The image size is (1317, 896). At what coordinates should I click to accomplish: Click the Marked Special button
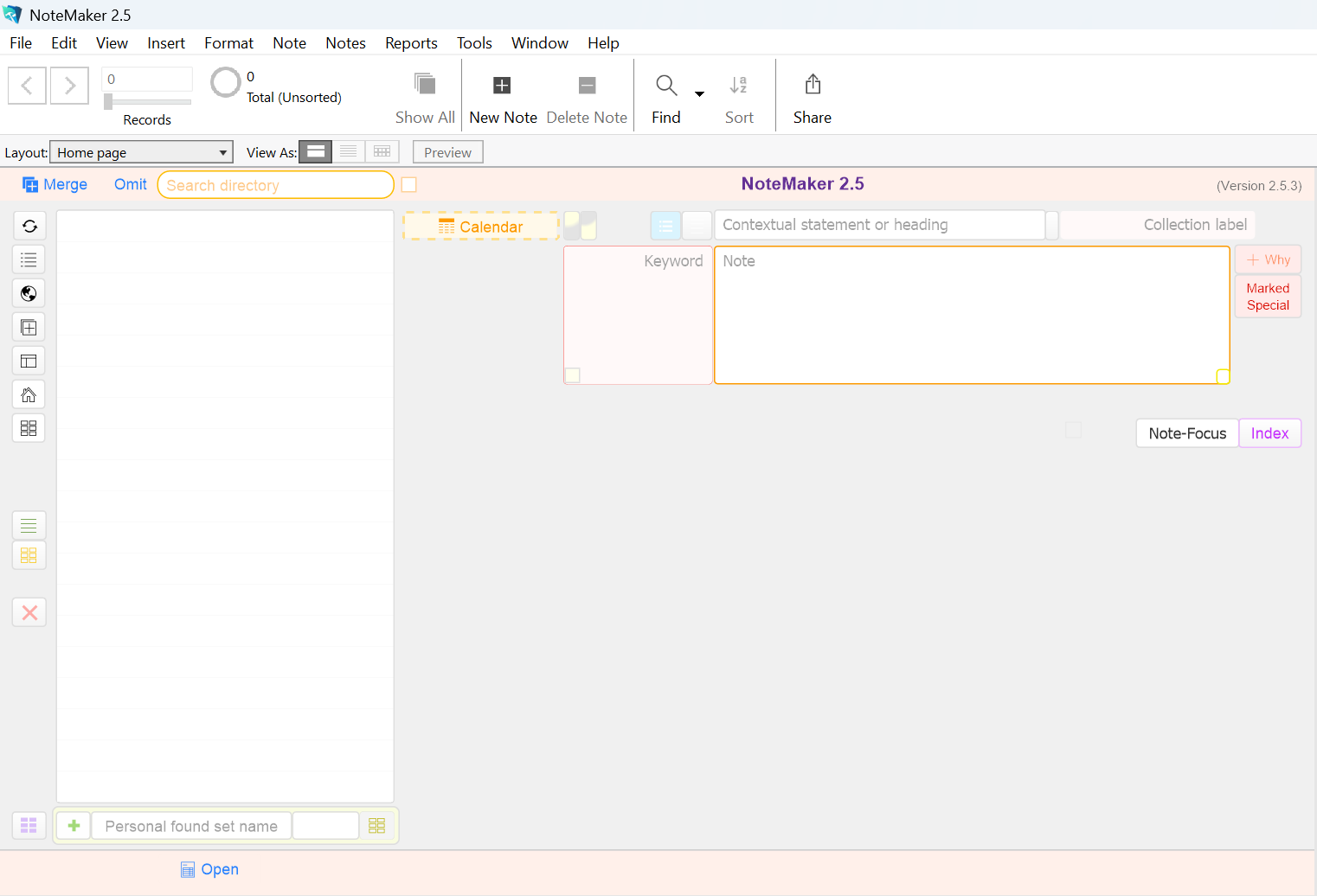1268,297
